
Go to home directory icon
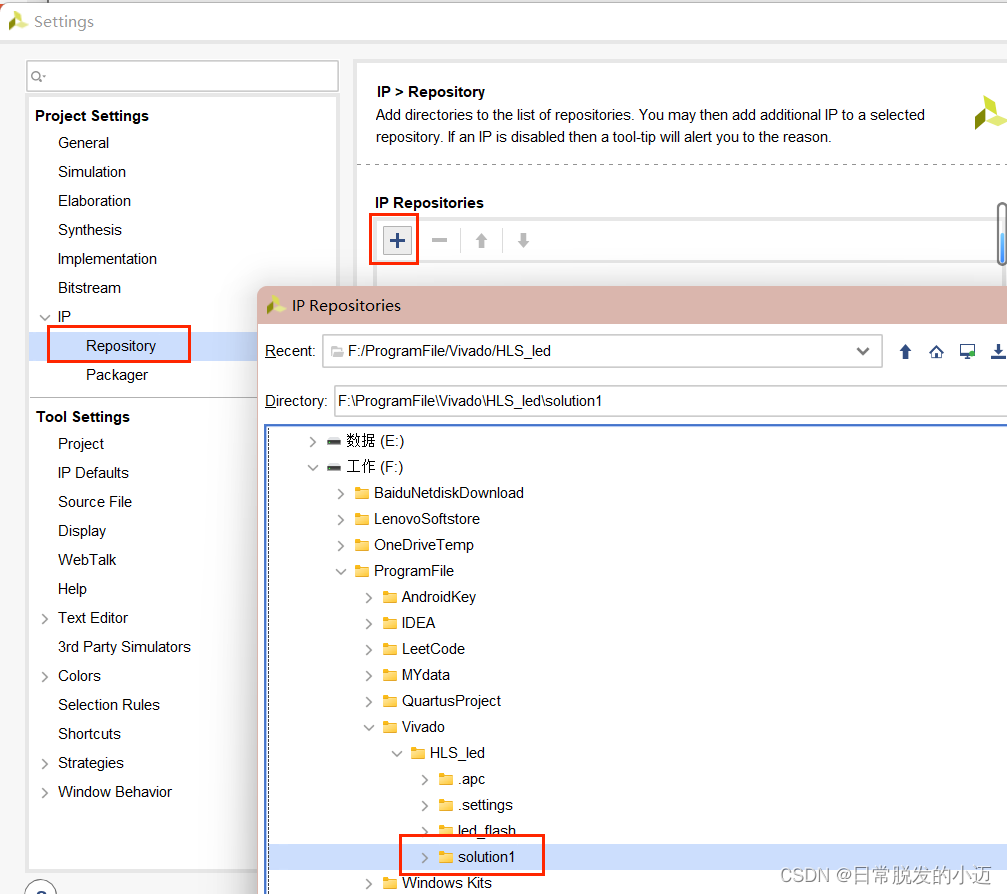click(x=936, y=351)
